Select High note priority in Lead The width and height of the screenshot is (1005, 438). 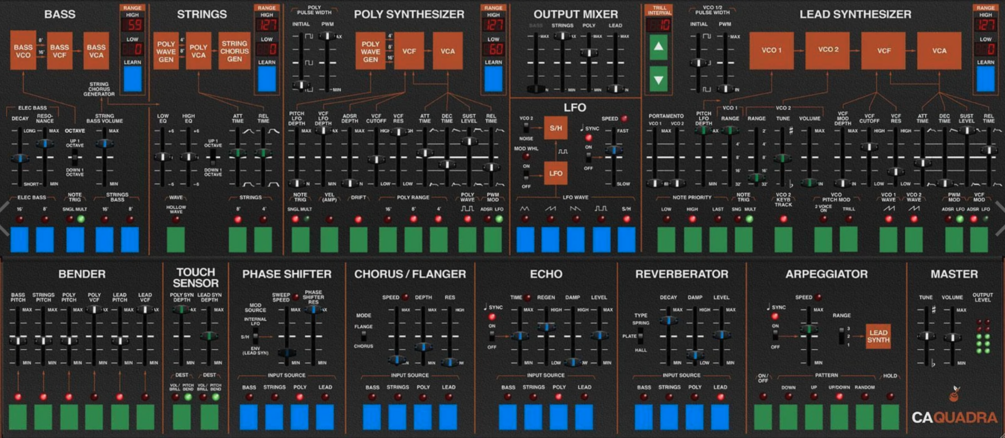693,239
